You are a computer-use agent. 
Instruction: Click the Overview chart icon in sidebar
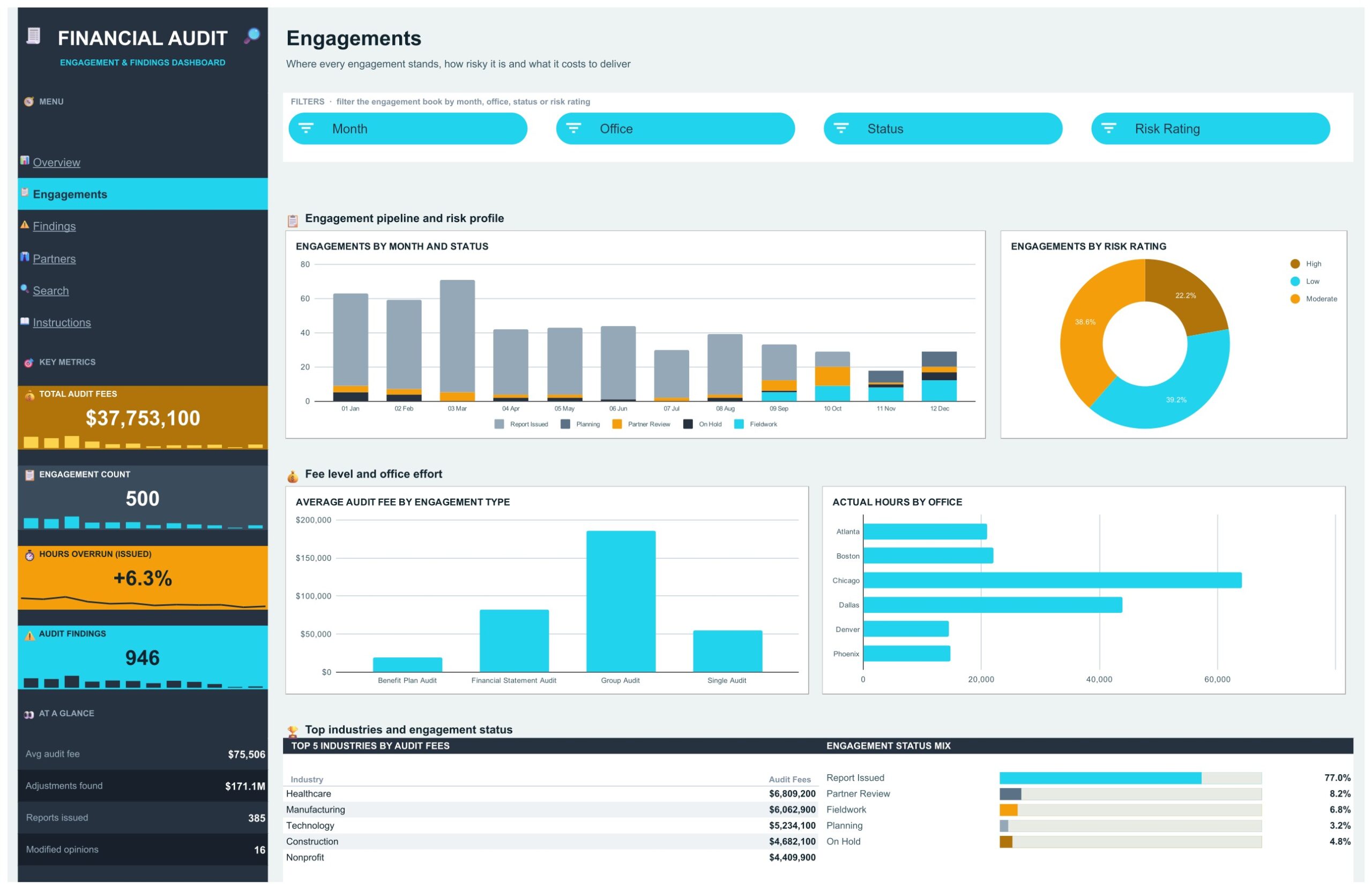[x=25, y=160]
